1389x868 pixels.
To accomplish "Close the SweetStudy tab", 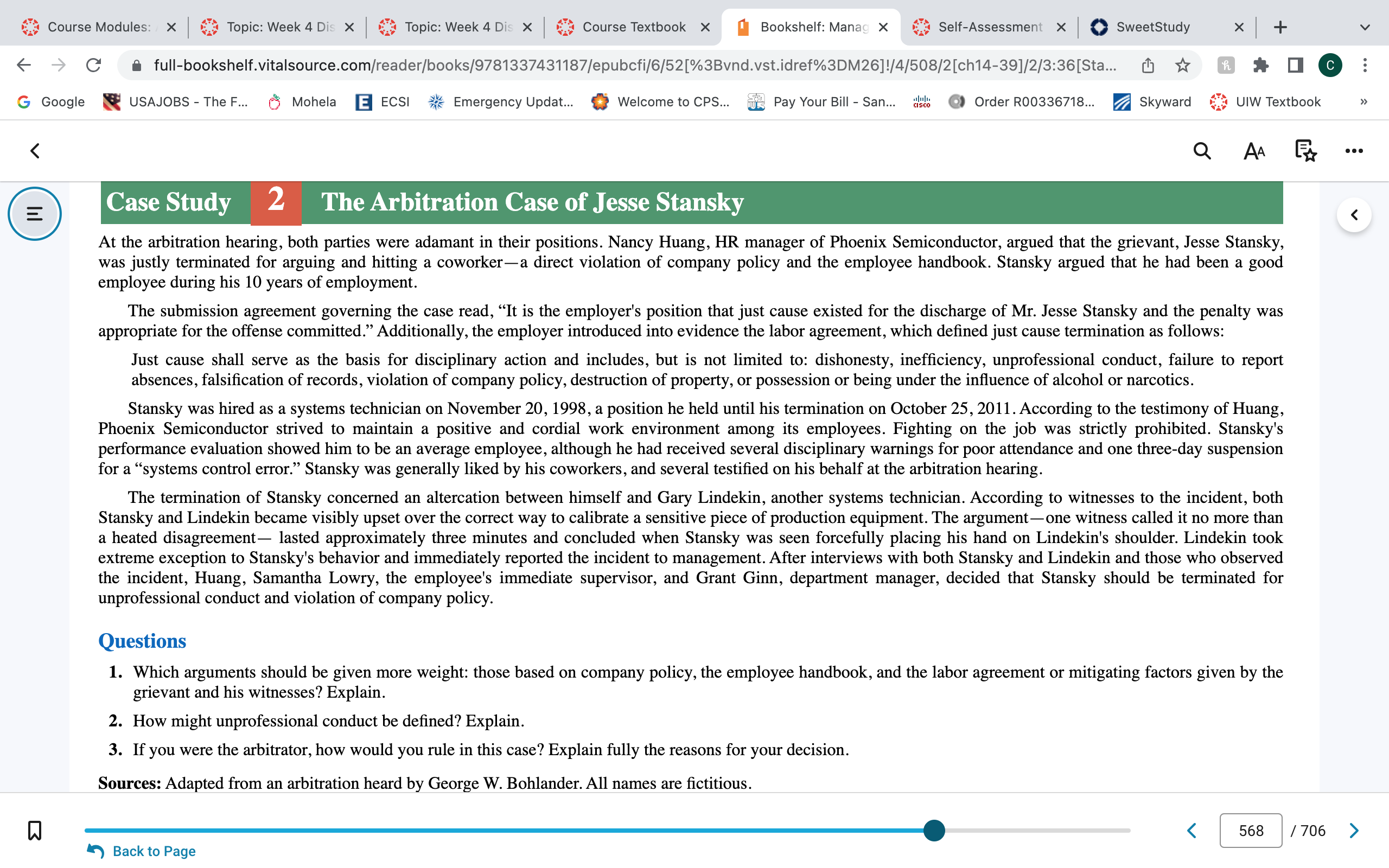I will [1239, 27].
